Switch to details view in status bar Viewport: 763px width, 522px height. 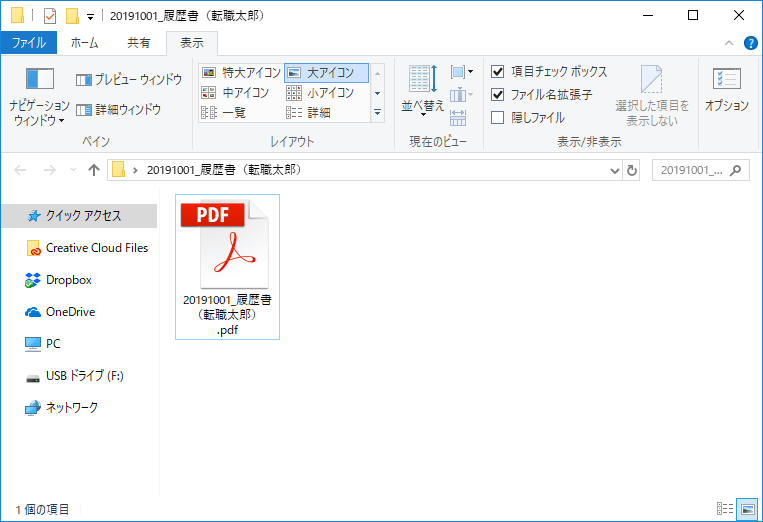pos(725,509)
